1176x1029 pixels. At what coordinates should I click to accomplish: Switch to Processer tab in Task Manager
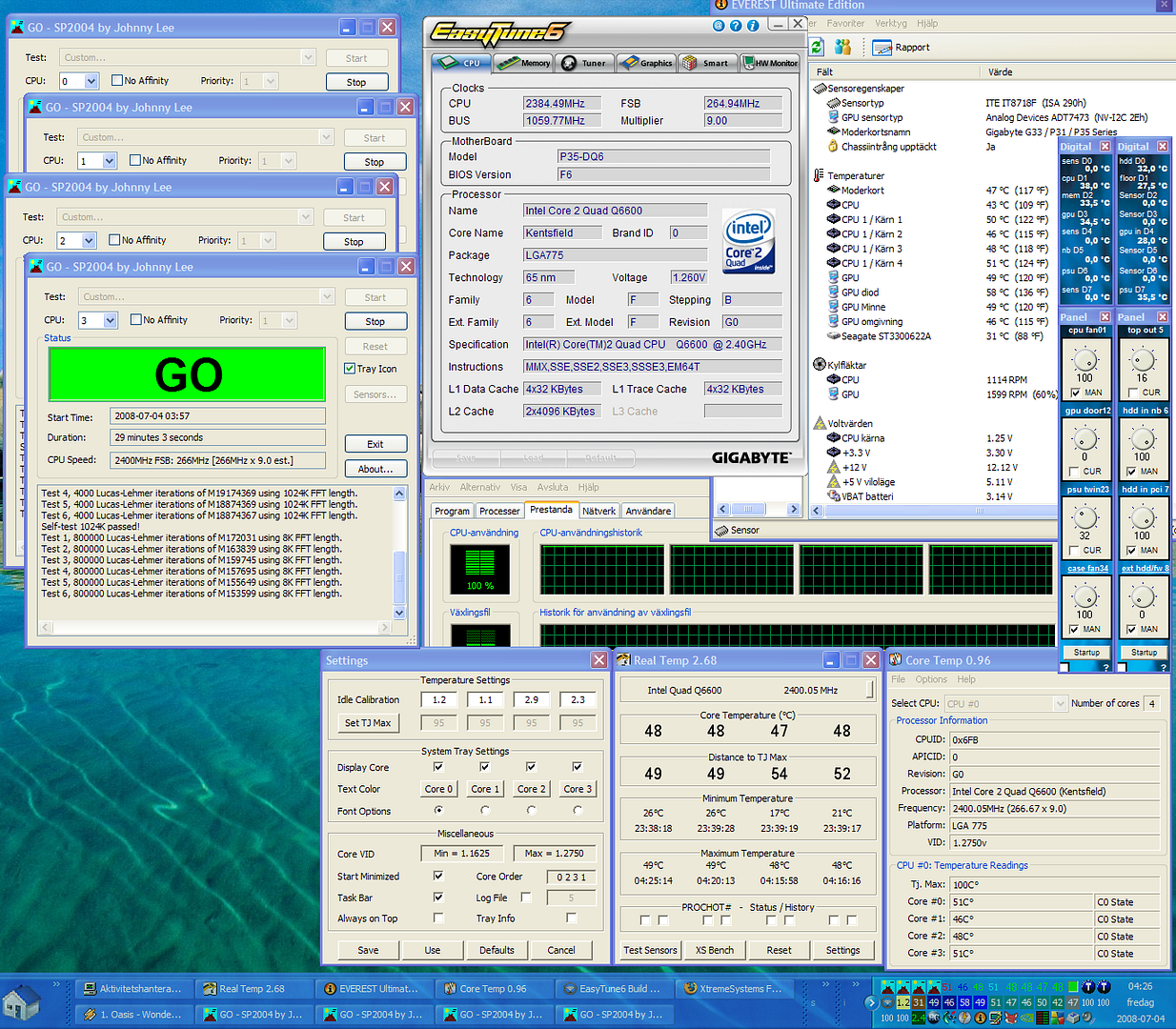click(x=499, y=512)
